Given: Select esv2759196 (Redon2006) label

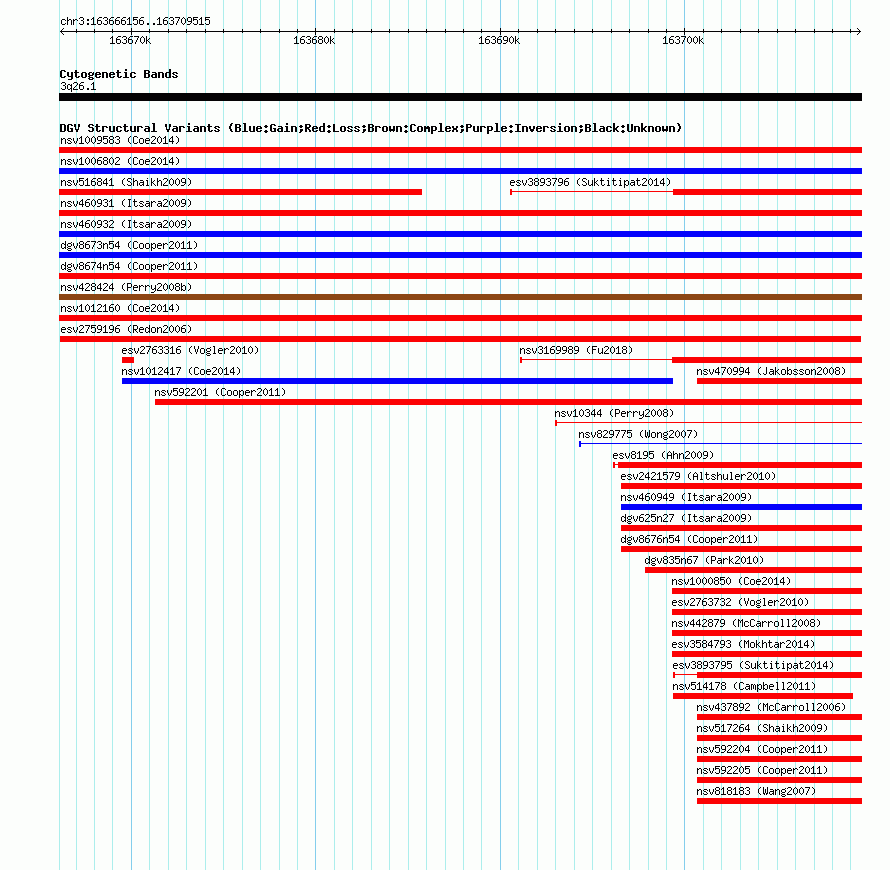Looking at the screenshot, I should (126, 329).
